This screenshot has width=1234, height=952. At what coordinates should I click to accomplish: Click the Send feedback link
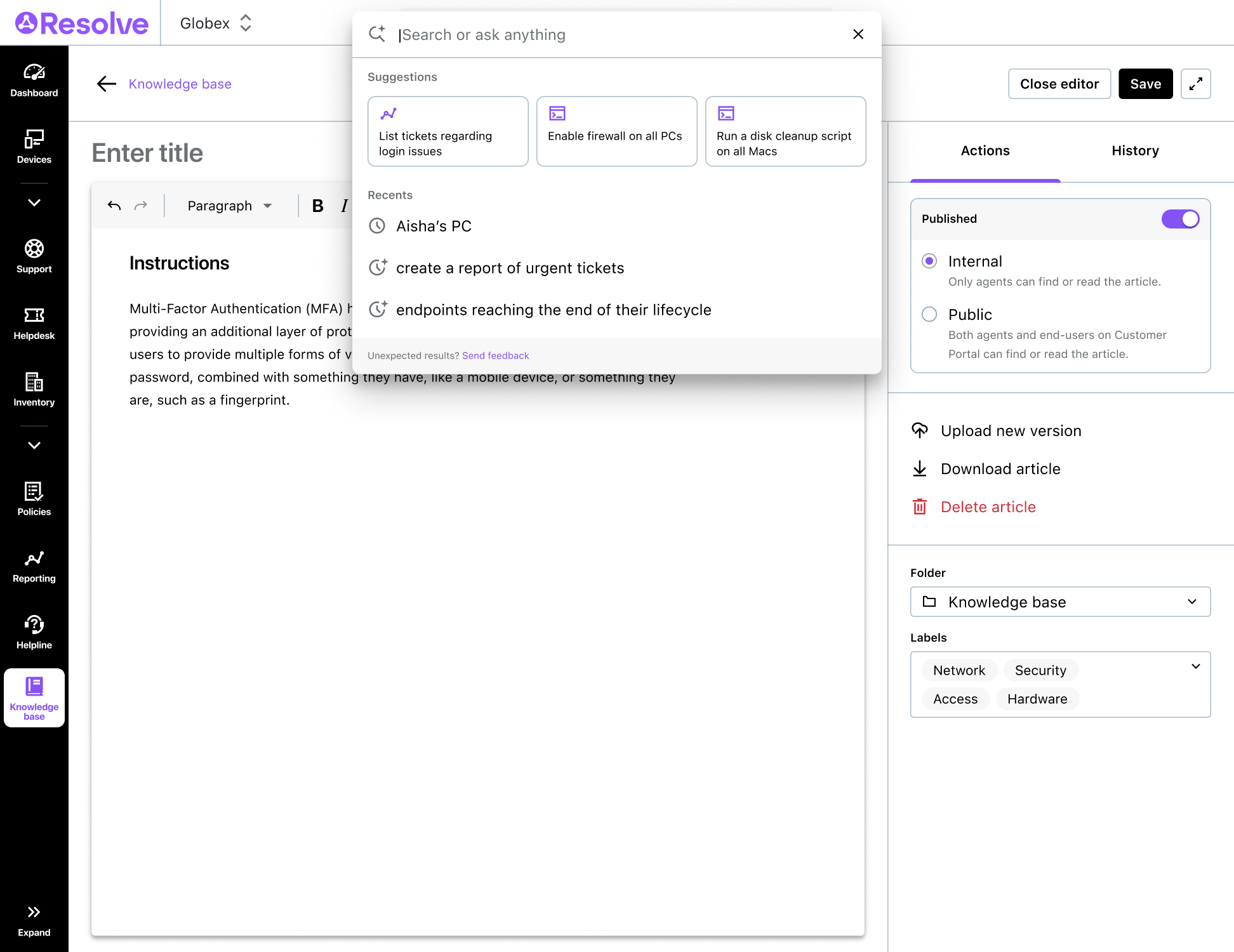coord(495,355)
